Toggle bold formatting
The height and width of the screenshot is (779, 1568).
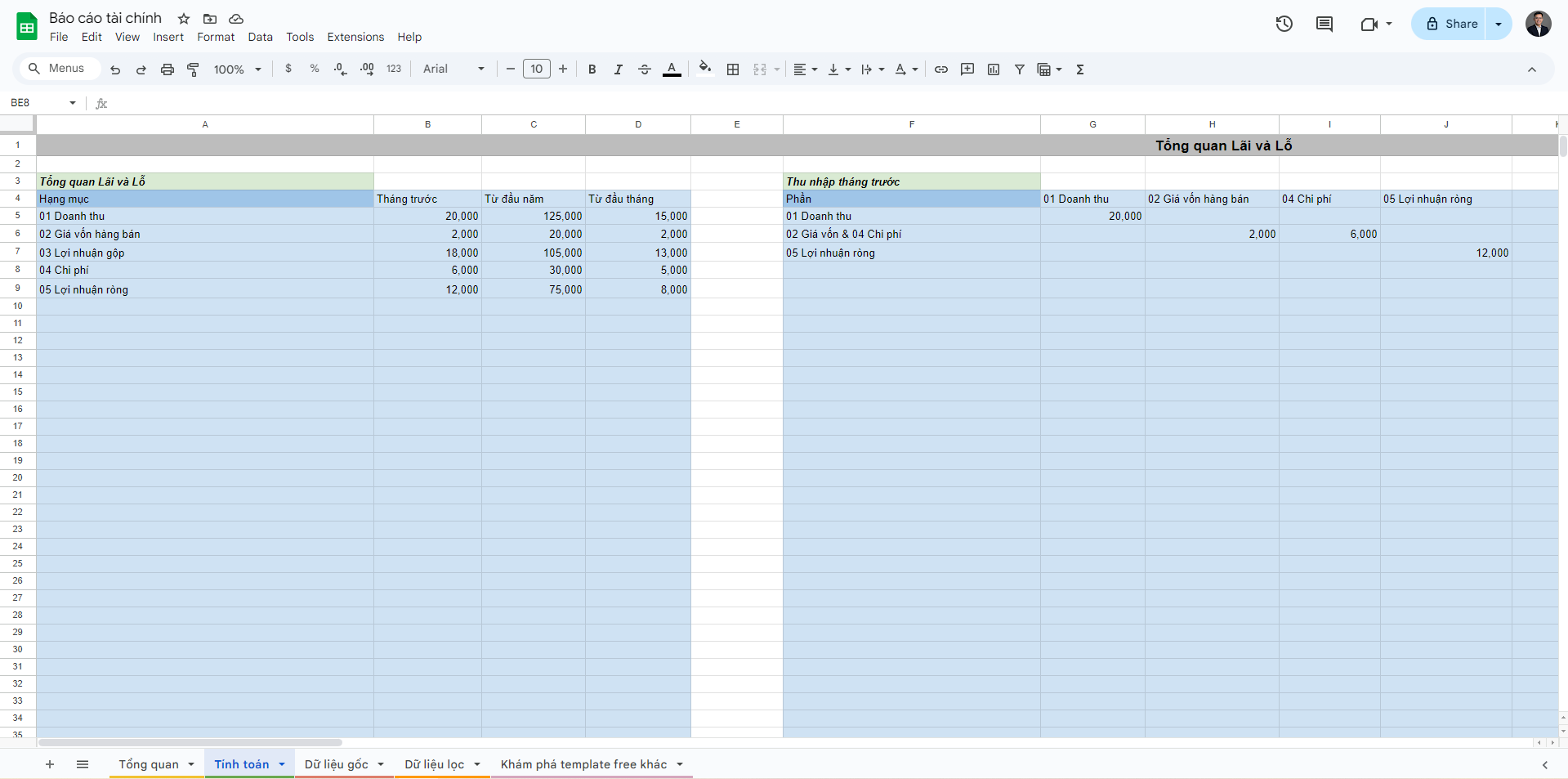(x=592, y=69)
